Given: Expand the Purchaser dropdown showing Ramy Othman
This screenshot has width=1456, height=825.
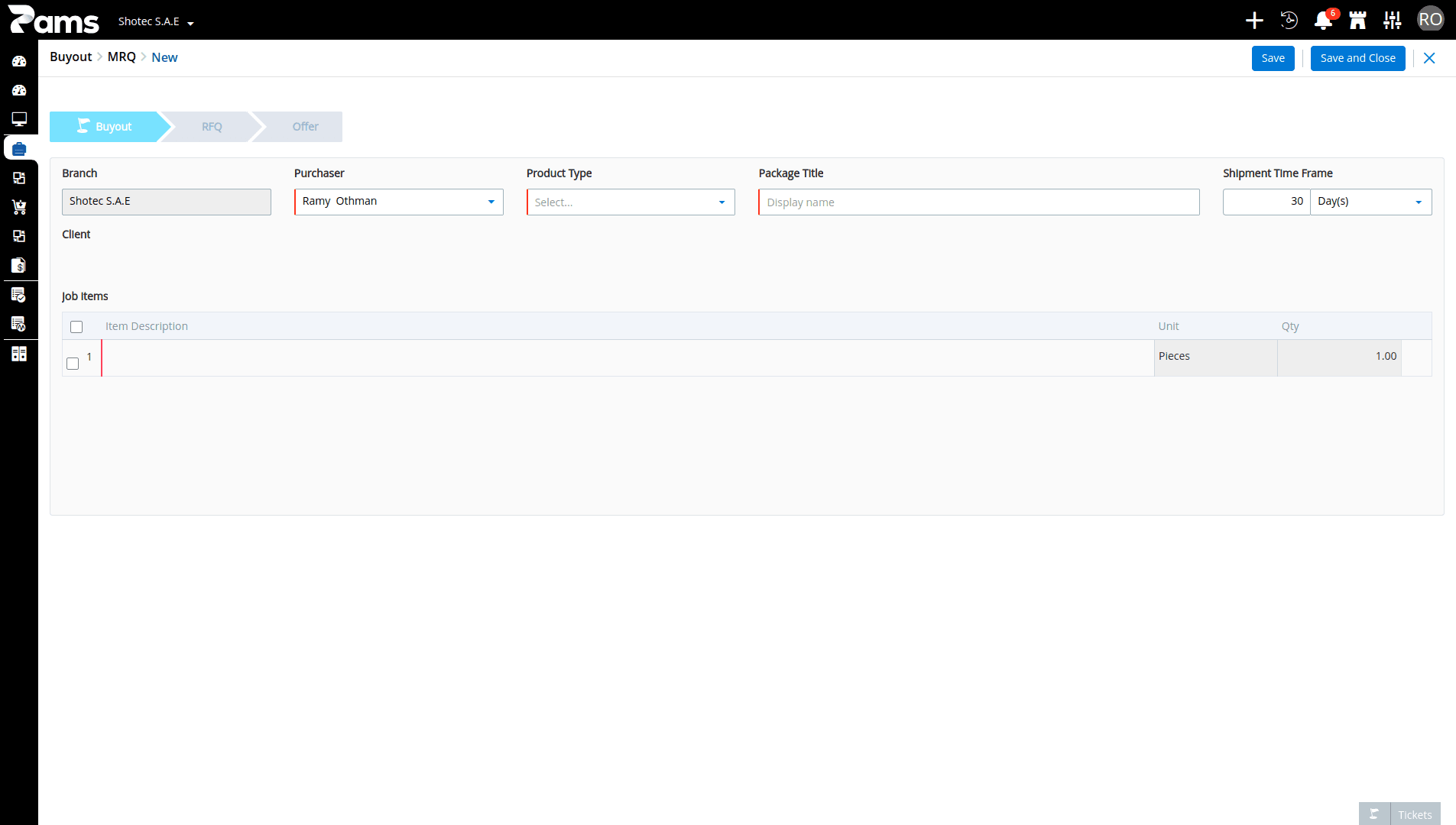Looking at the screenshot, I should click(x=399, y=202).
